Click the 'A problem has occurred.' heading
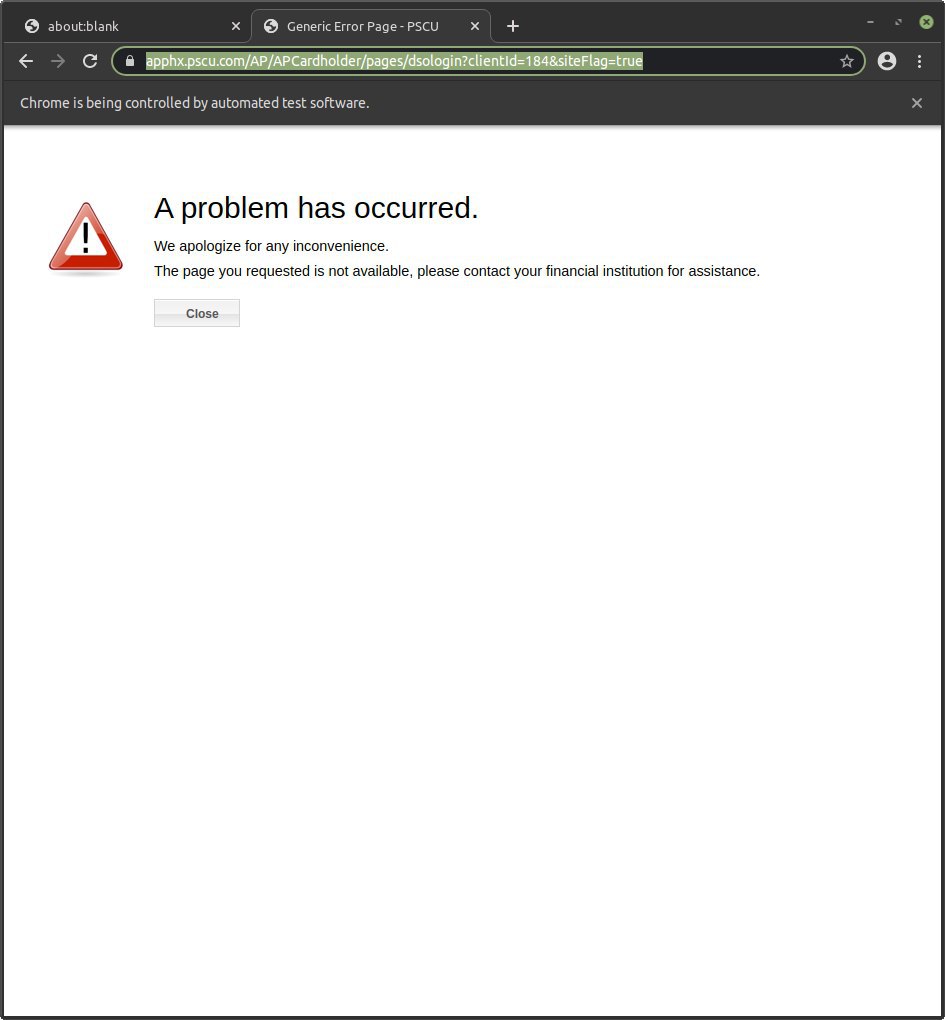 tap(316, 208)
